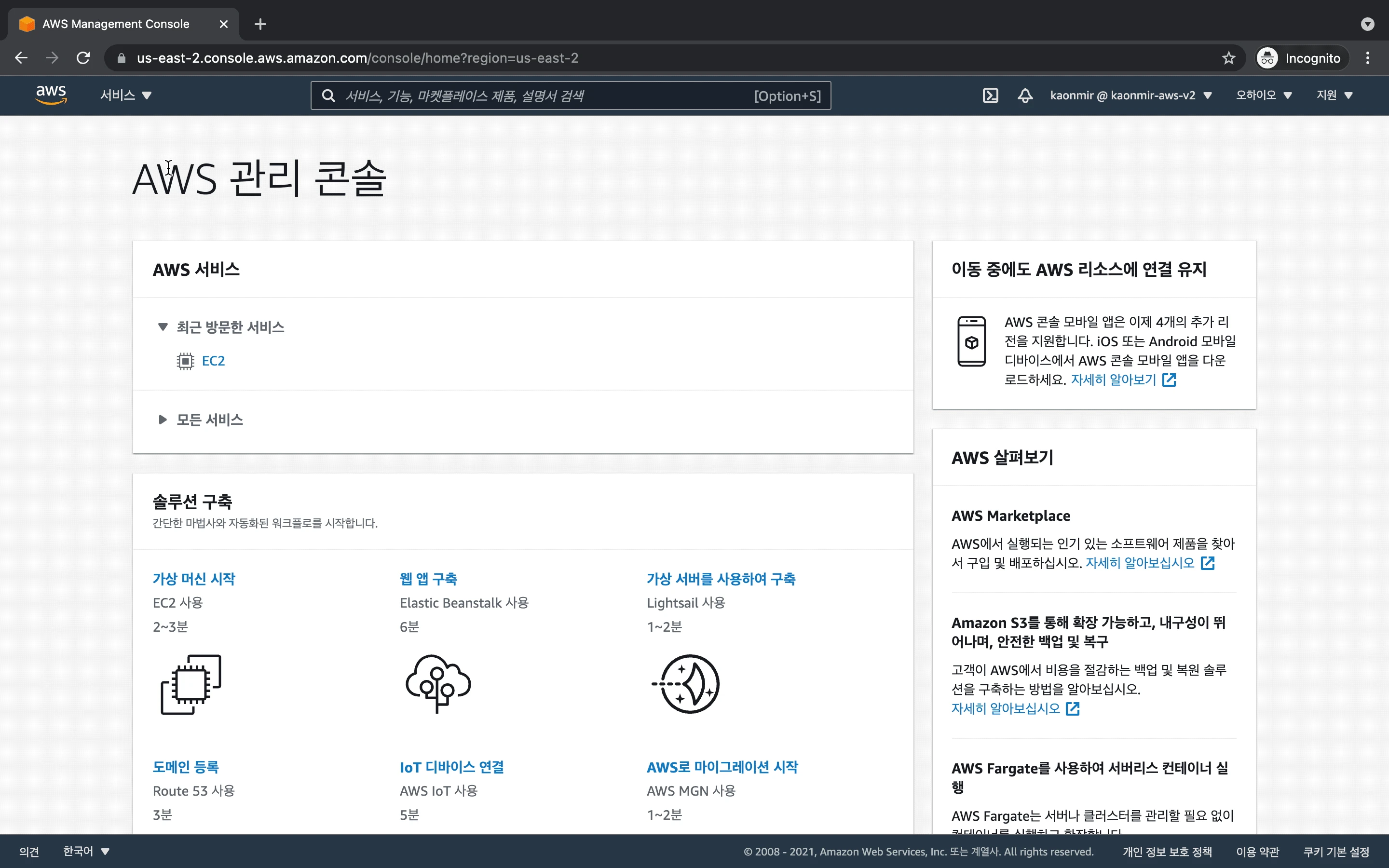Open the 도메인 등록 link
Viewport: 1389px width, 868px height.
click(x=185, y=768)
